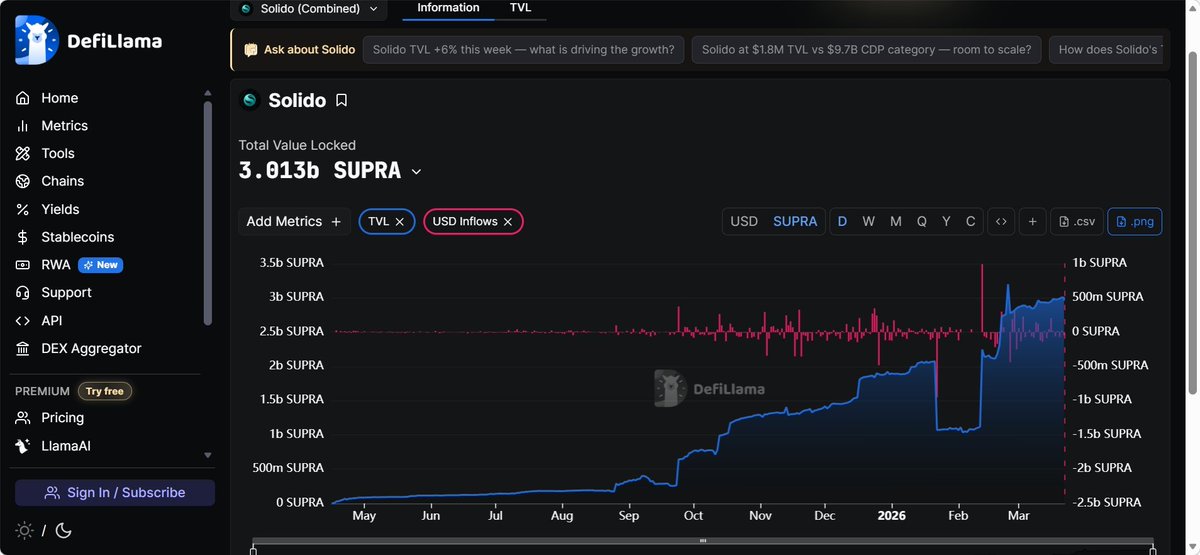This screenshot has height=555, width=1200.
Task: Click the How does Solido's suggestion chip
Action: (x=1108, y=49)
